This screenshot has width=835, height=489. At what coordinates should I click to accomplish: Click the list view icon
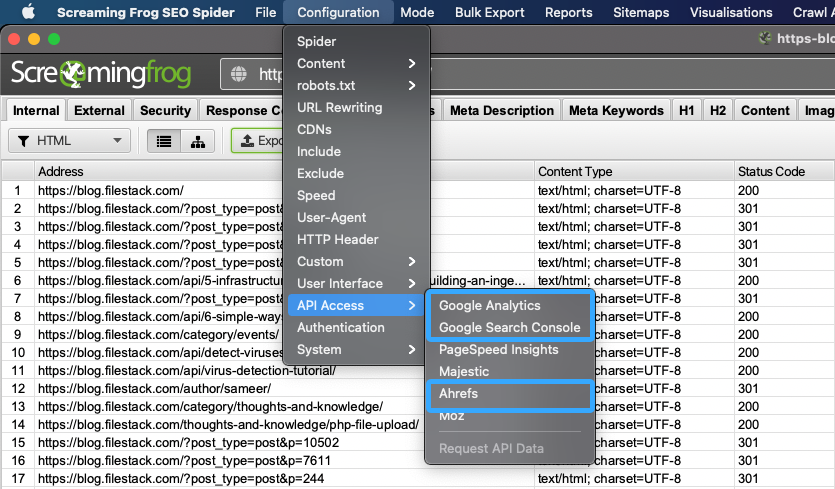163,141
